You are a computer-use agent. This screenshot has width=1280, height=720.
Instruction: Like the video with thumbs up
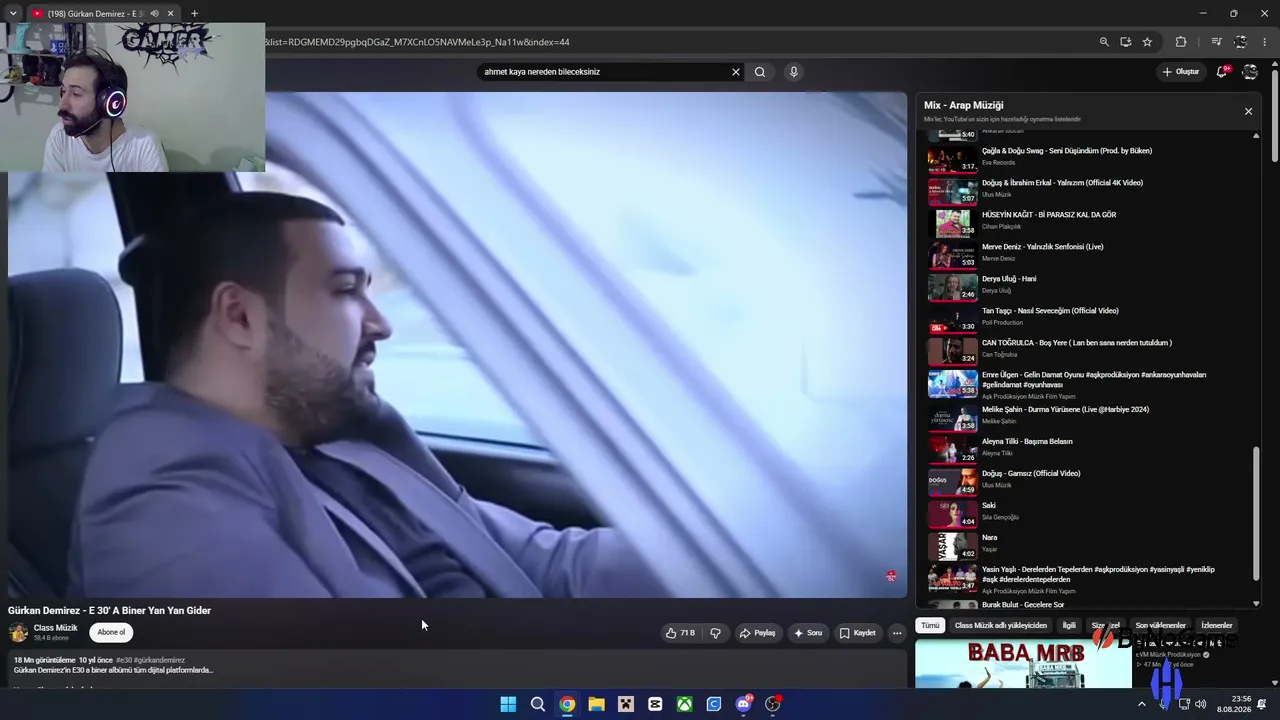click(680, 633)
